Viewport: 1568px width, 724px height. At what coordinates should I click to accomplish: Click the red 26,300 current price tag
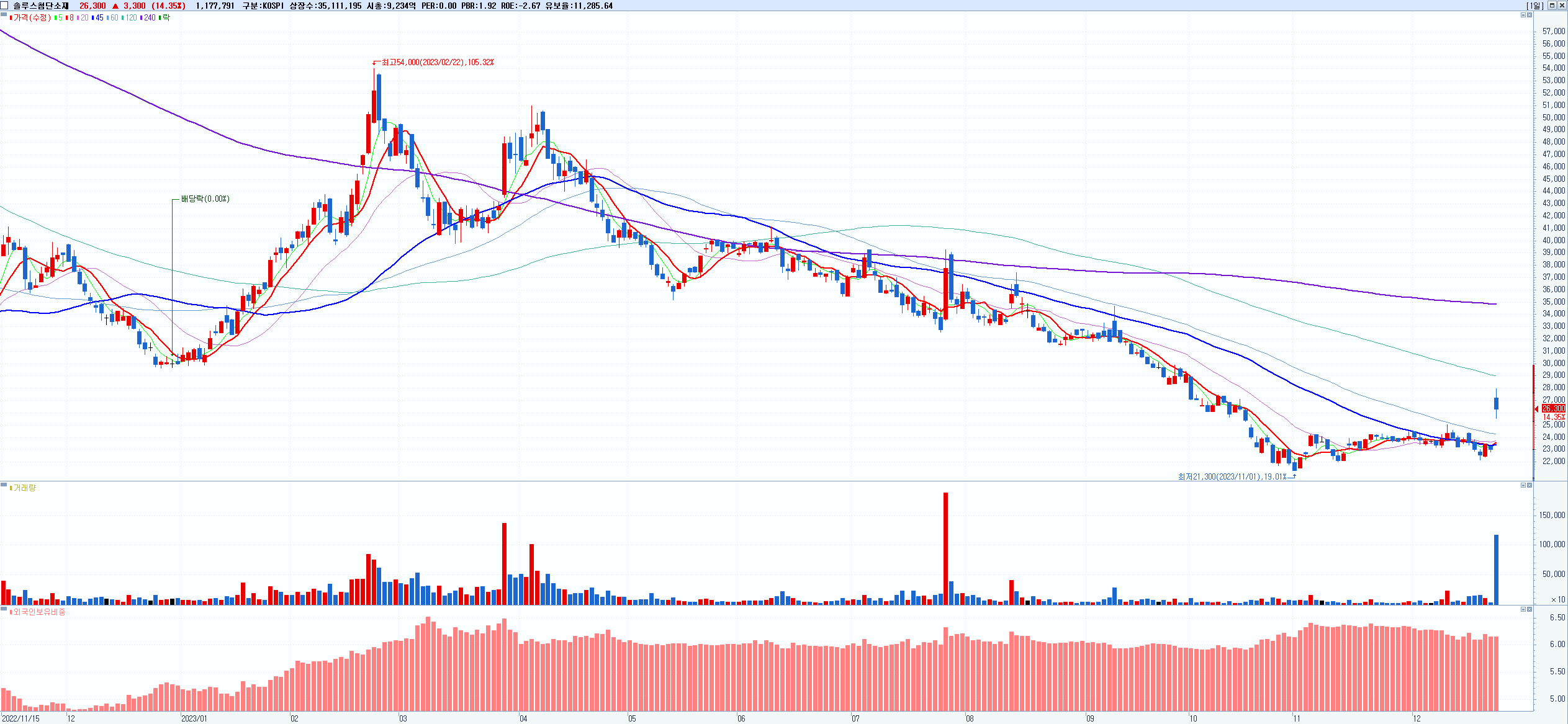click(1553, 408)
